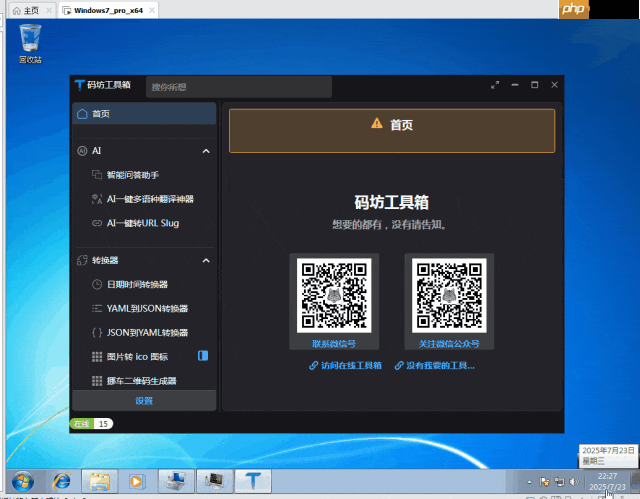This screenshot has height=499, width=640.
Task: Click the grid icon beside 图片转 ico 图标
Action: [x=97, y=357]
